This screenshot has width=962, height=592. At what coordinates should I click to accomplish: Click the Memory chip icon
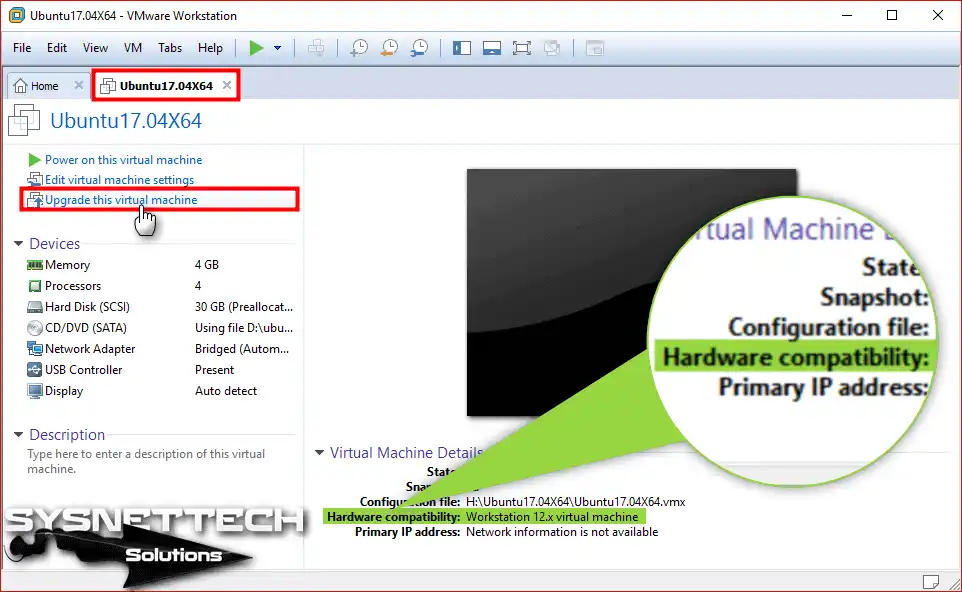point(34,265)
